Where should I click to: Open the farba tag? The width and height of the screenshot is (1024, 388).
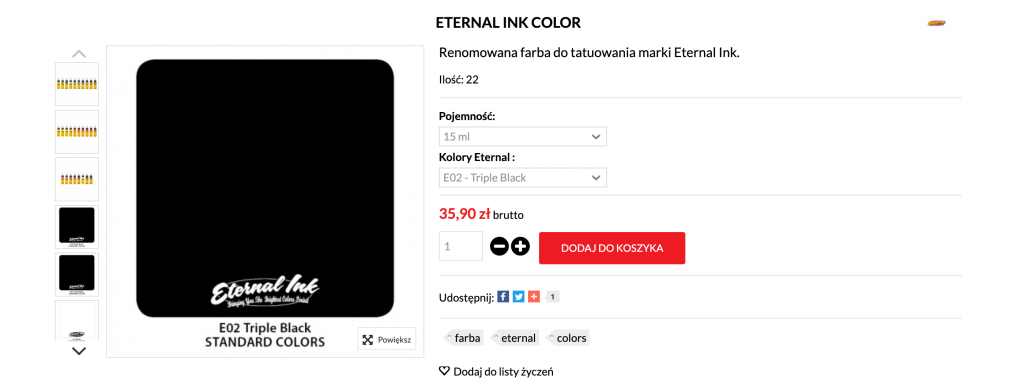463,338
